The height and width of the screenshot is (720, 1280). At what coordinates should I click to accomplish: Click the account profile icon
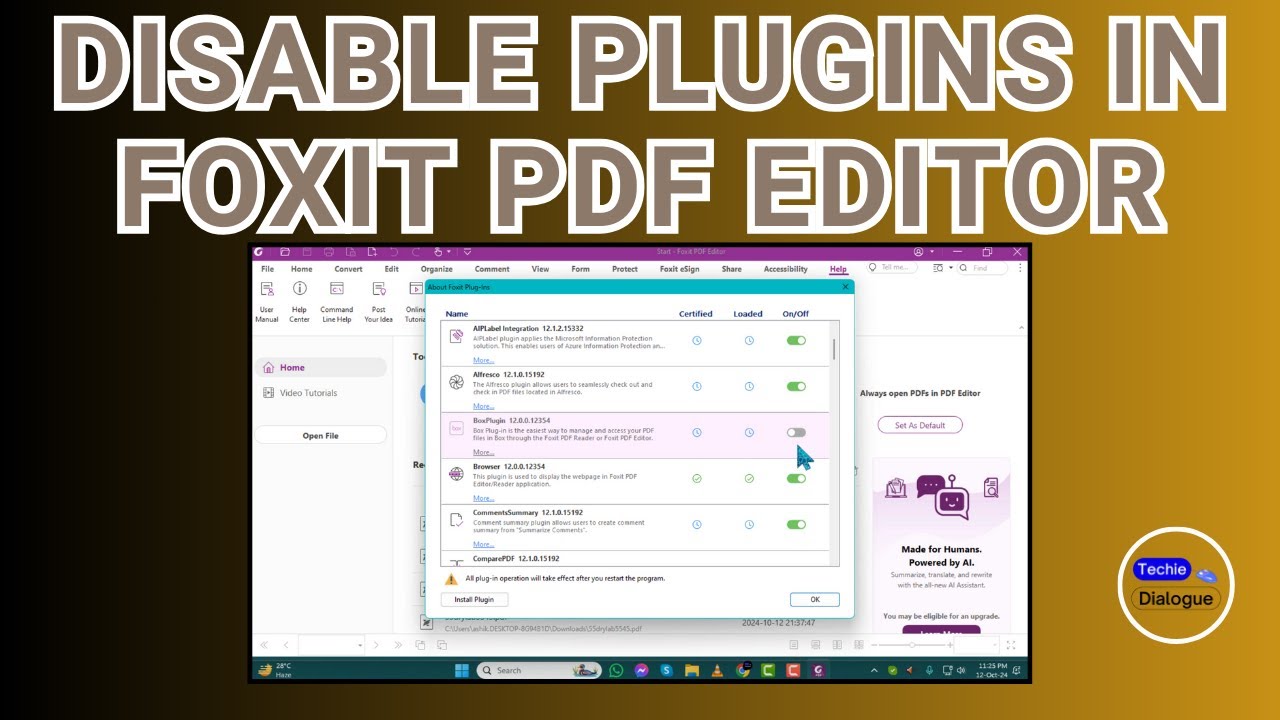919,252
